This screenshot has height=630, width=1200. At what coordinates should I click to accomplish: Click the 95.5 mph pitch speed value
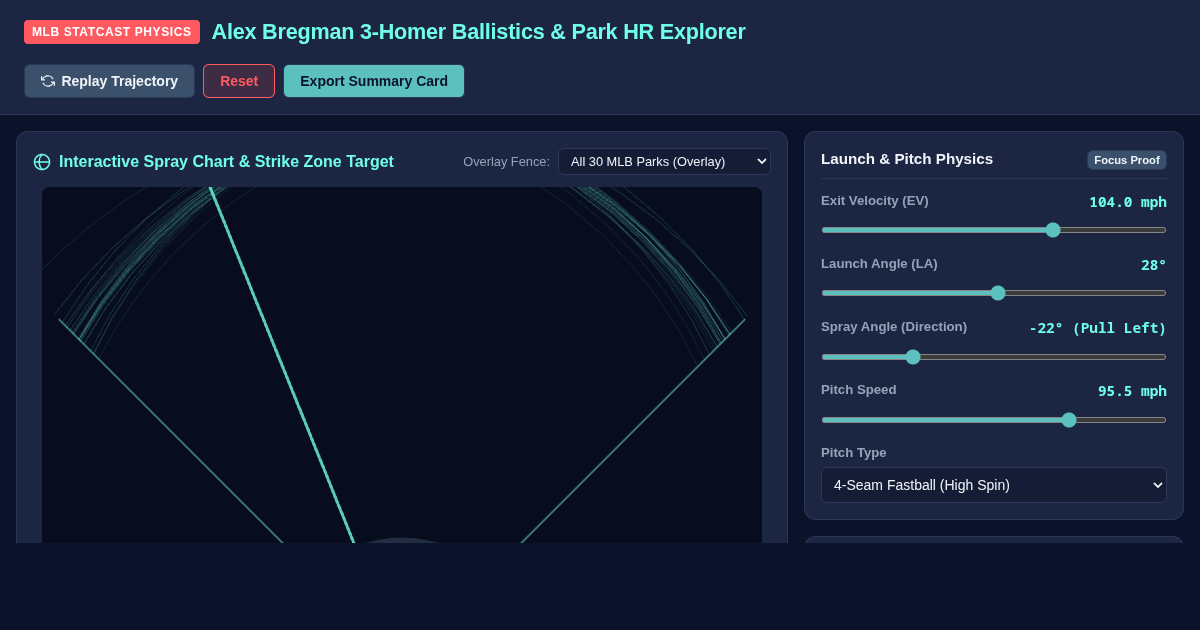click(1132, 391)
